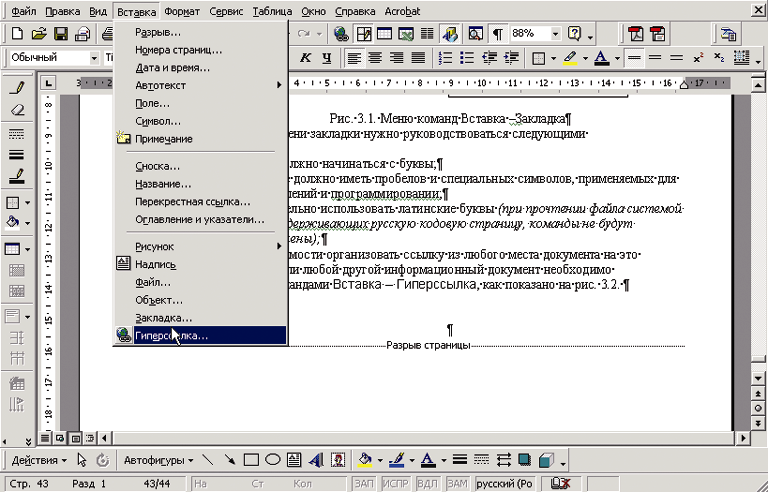This screenshot has width=768, height=492.
Task: Click the first Acrobat PDF convert icon
Action: pyautogui.click(x=636, y=34)
